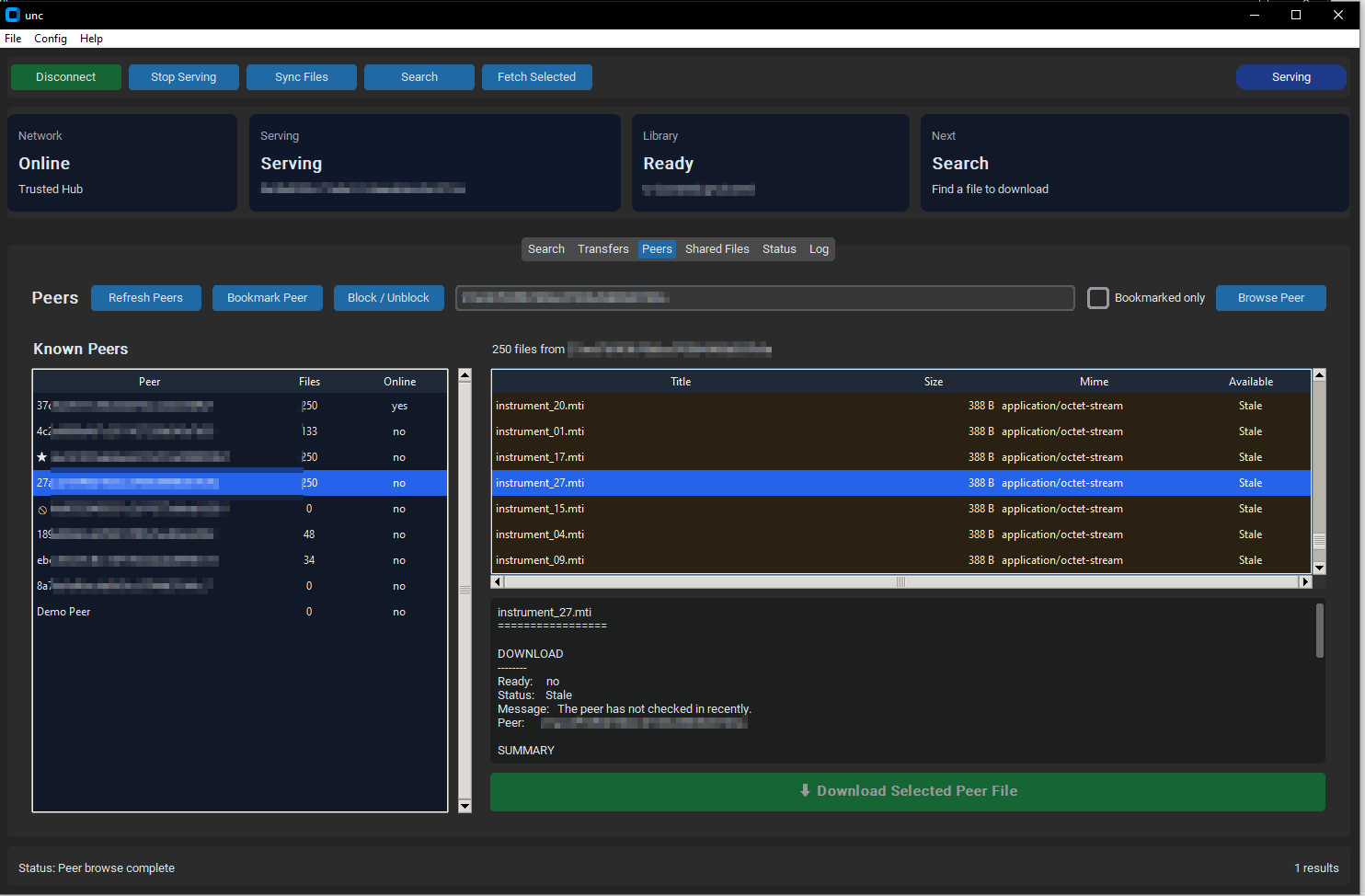Click the file list scroll down arrow
Image resolution: width=1365 pixels, height=896 pixels.
[1319, 568]
